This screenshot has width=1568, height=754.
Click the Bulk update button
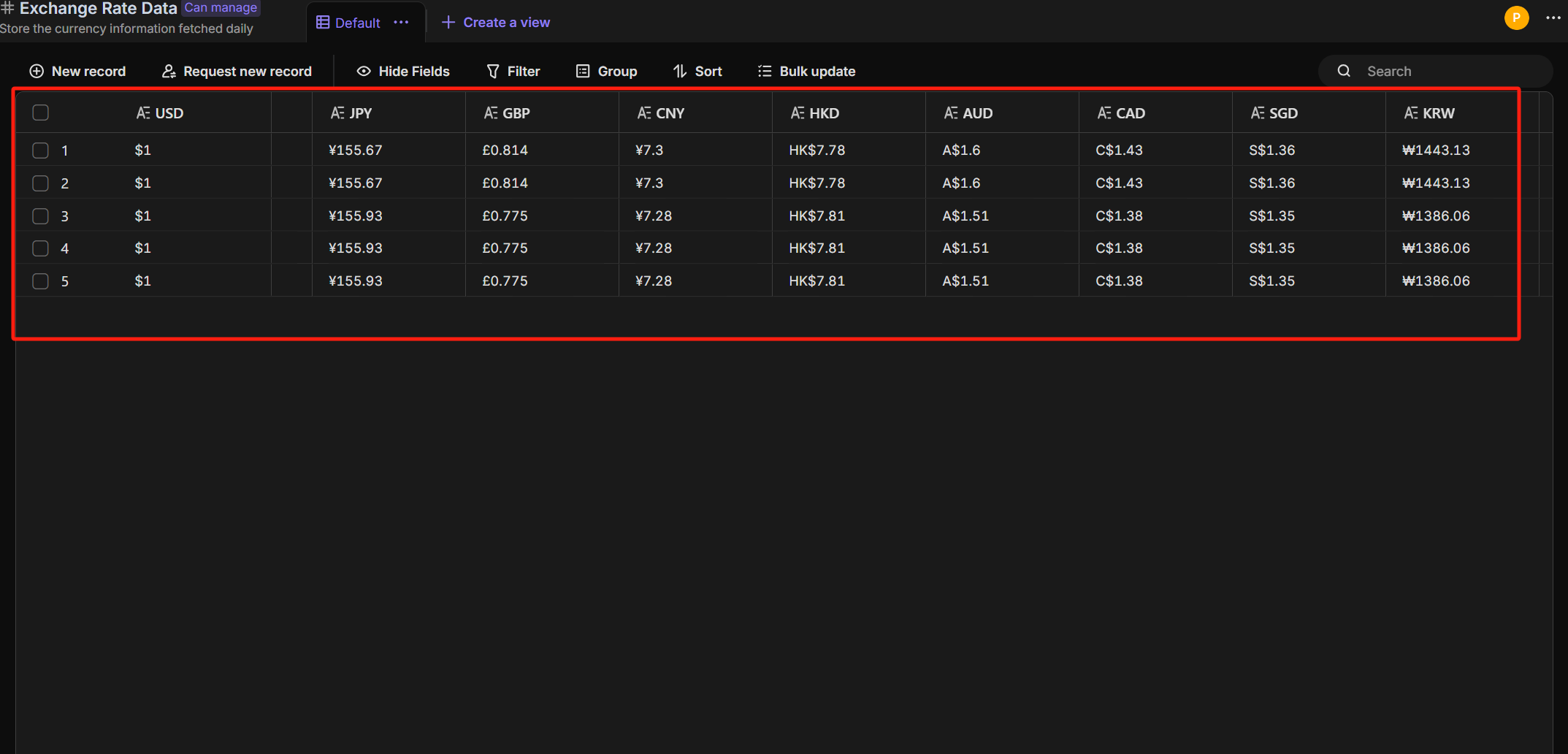pyautogui.click(x=806, y=71)
